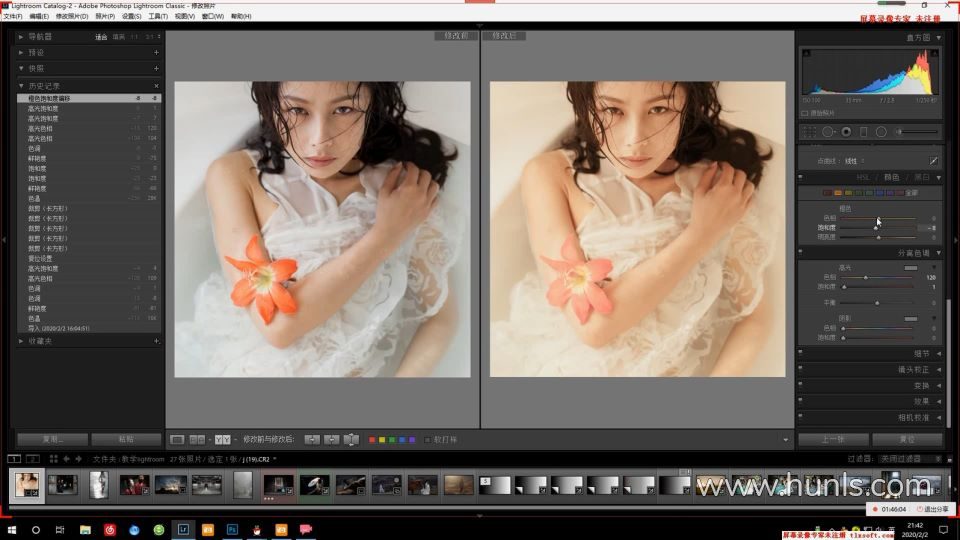This screenshot has height=540, width=960.
Task: Expand the Collections panel
Action: pyautogui.click(x=21, y=341)
